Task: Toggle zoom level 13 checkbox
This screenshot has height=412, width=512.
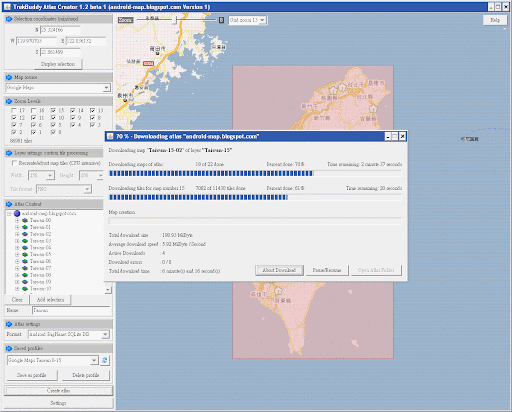Action: pyautogui.click(x=92, y=110)
